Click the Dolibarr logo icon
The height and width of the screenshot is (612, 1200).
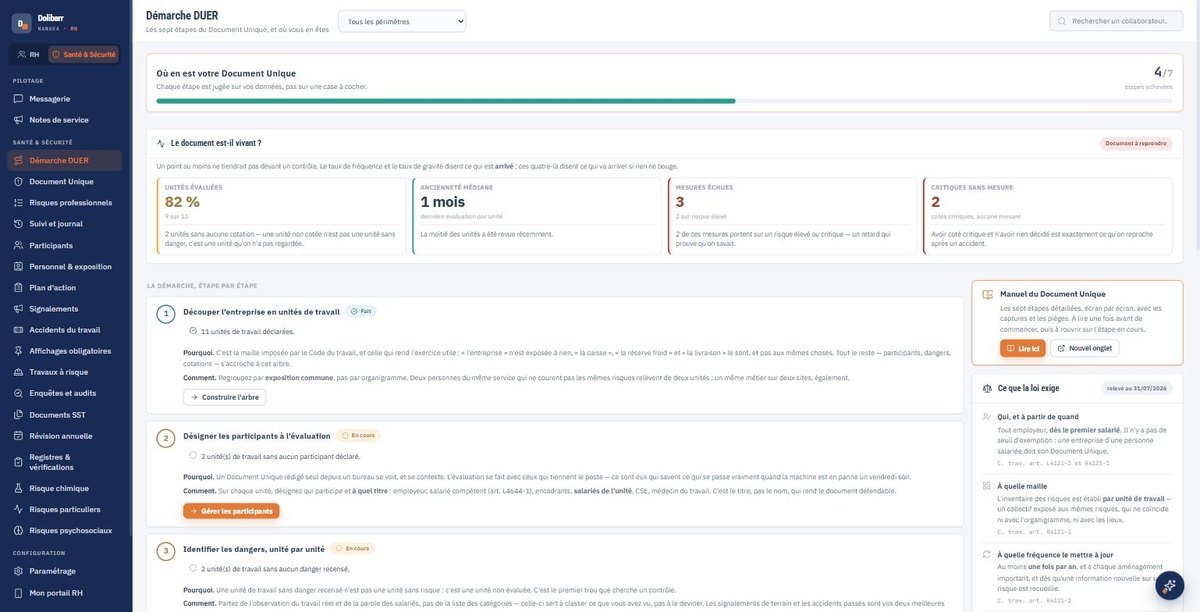[22, 23]
